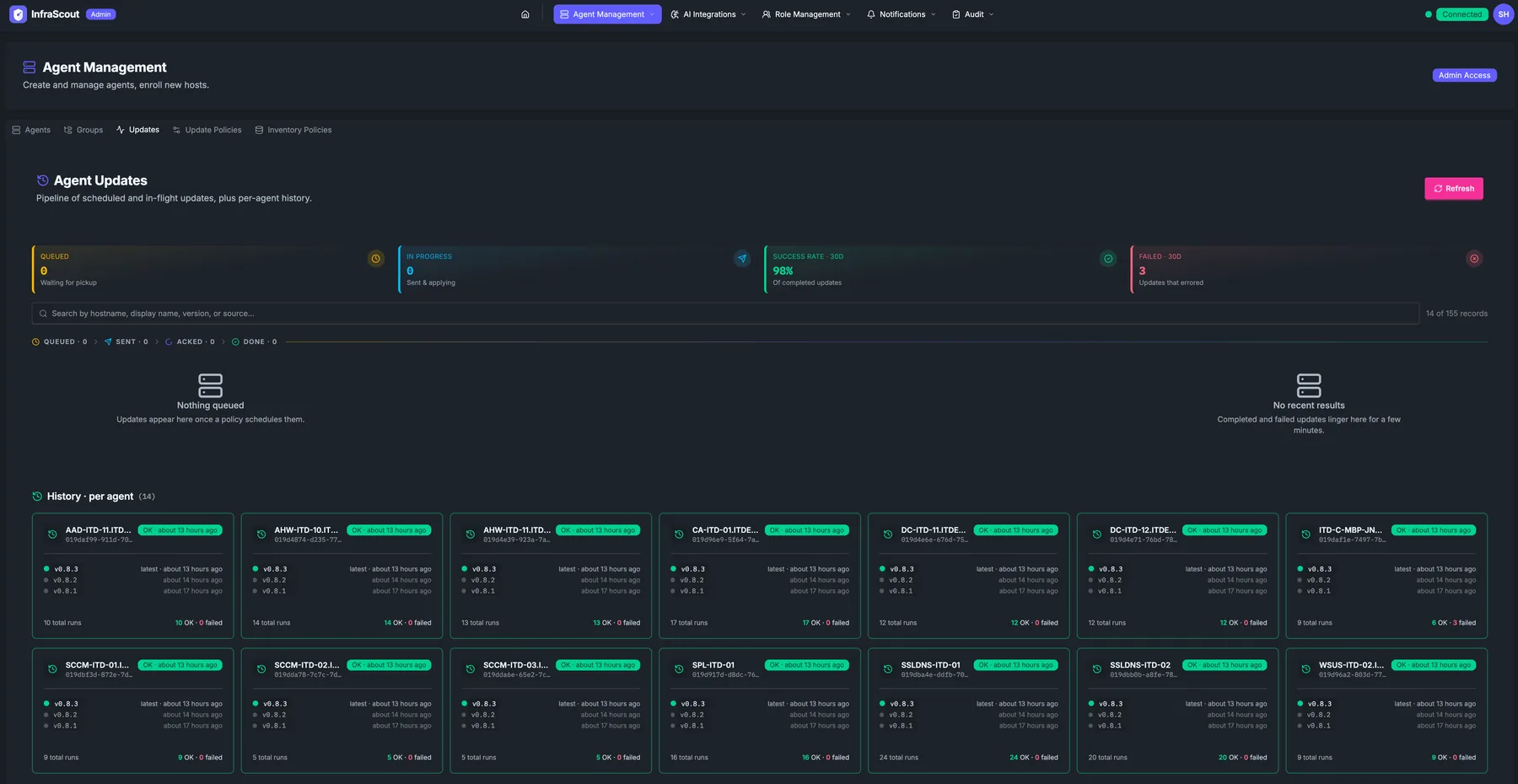This screenshot has height=784, width=1518.
Task: Click the history icon on the SCCM-ITD-02 card
Action: tap(261, 669)
